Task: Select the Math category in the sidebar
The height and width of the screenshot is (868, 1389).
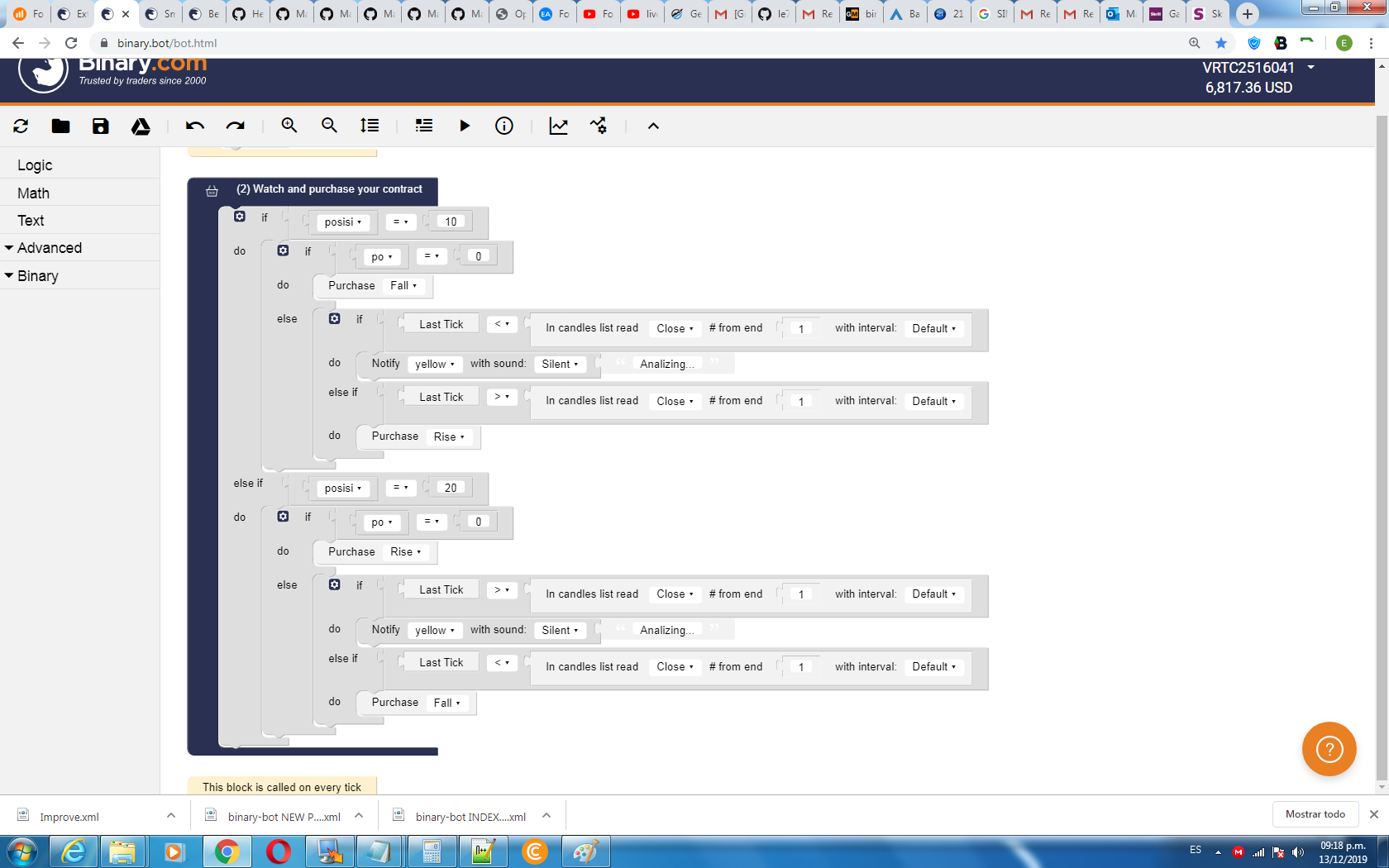Action: point(33,193)
